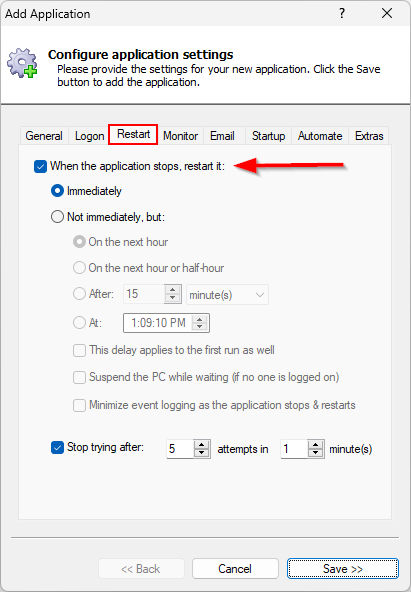Select the 'Immediately' radio button
Image resolution: width=411 pixels, height=592 pixels.
[x=57, y=191]
